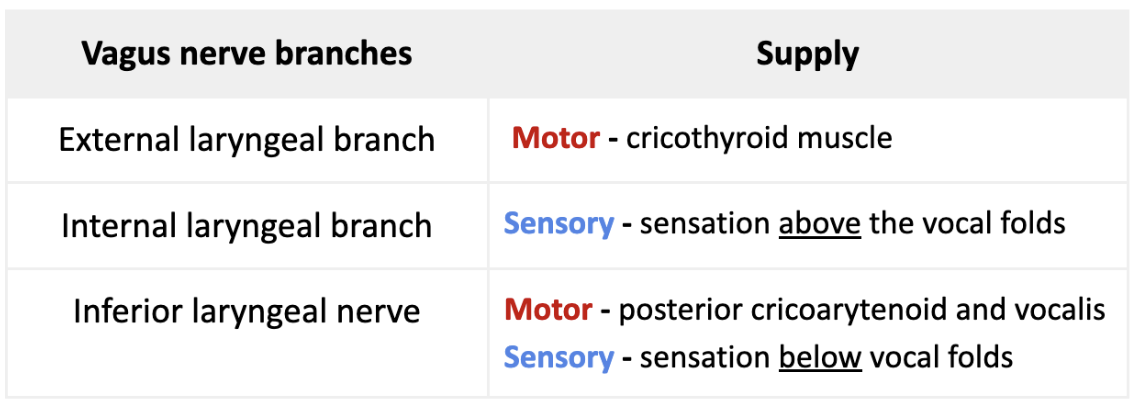Click red "Motor" label beside cricothyroid muscle
Image resolution: width=1136 pixels, height=408 pixels.
555,138
